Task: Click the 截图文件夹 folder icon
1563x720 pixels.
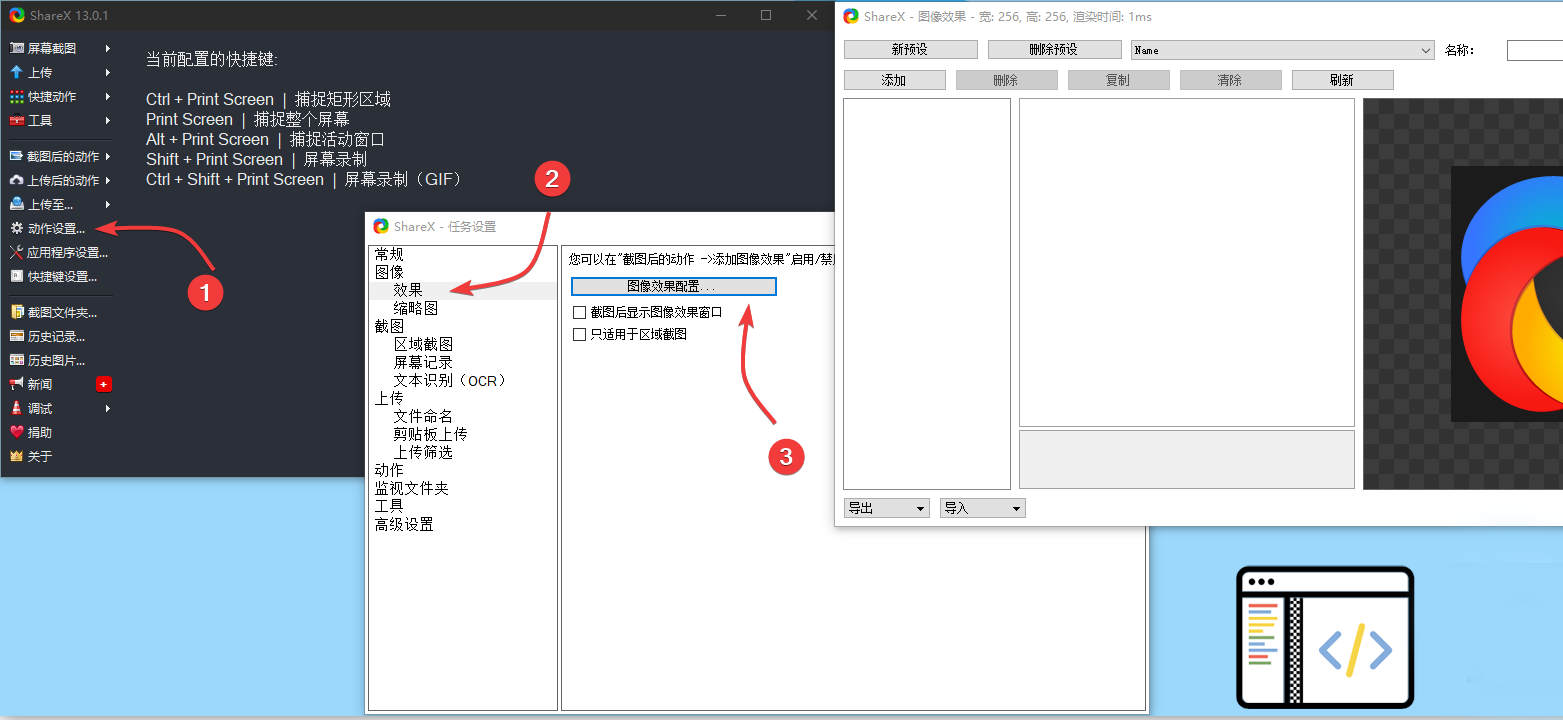Action: click(x=16, y=312)
